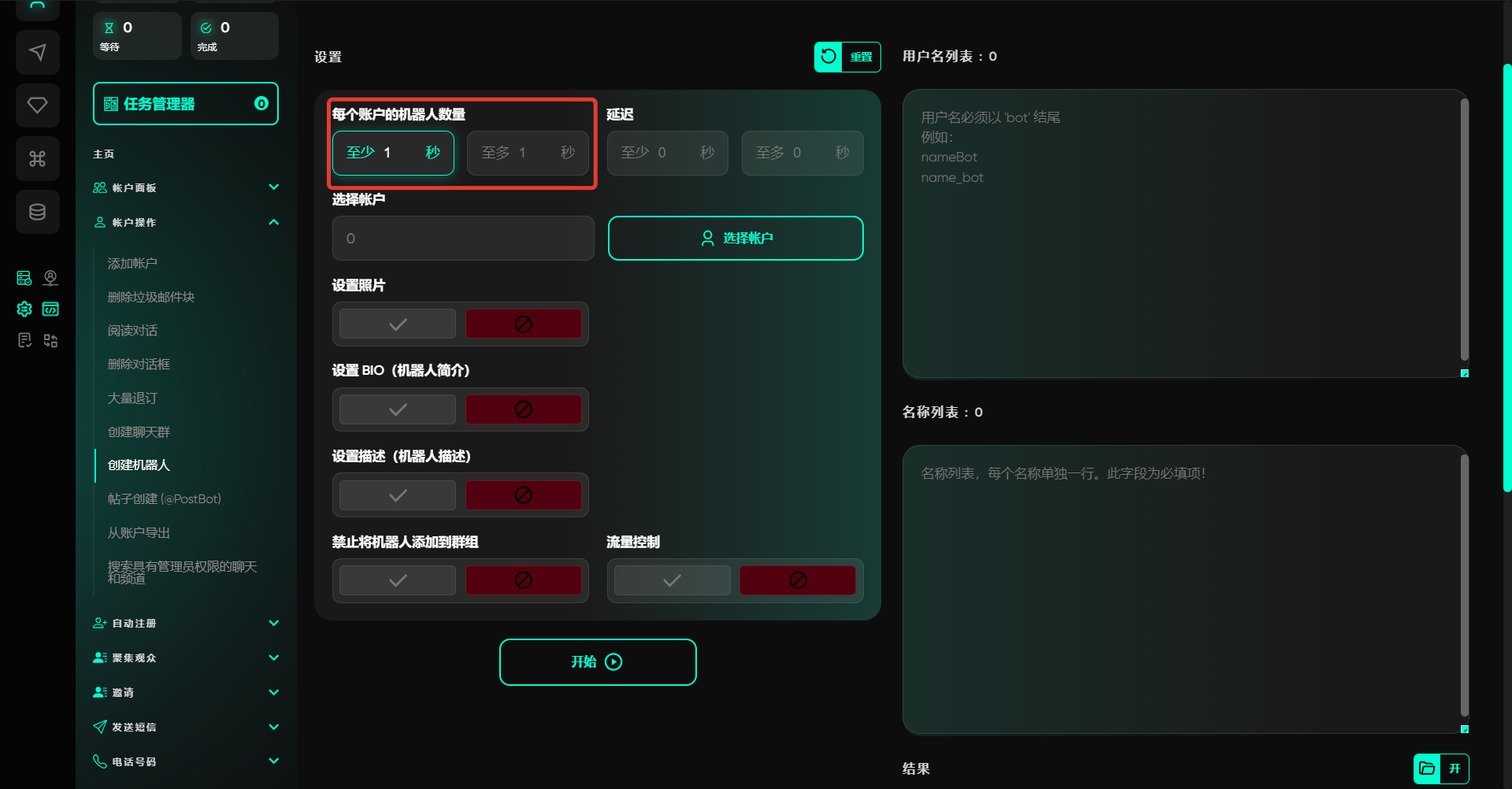Open the database stack icon

[x=37, y=212]
